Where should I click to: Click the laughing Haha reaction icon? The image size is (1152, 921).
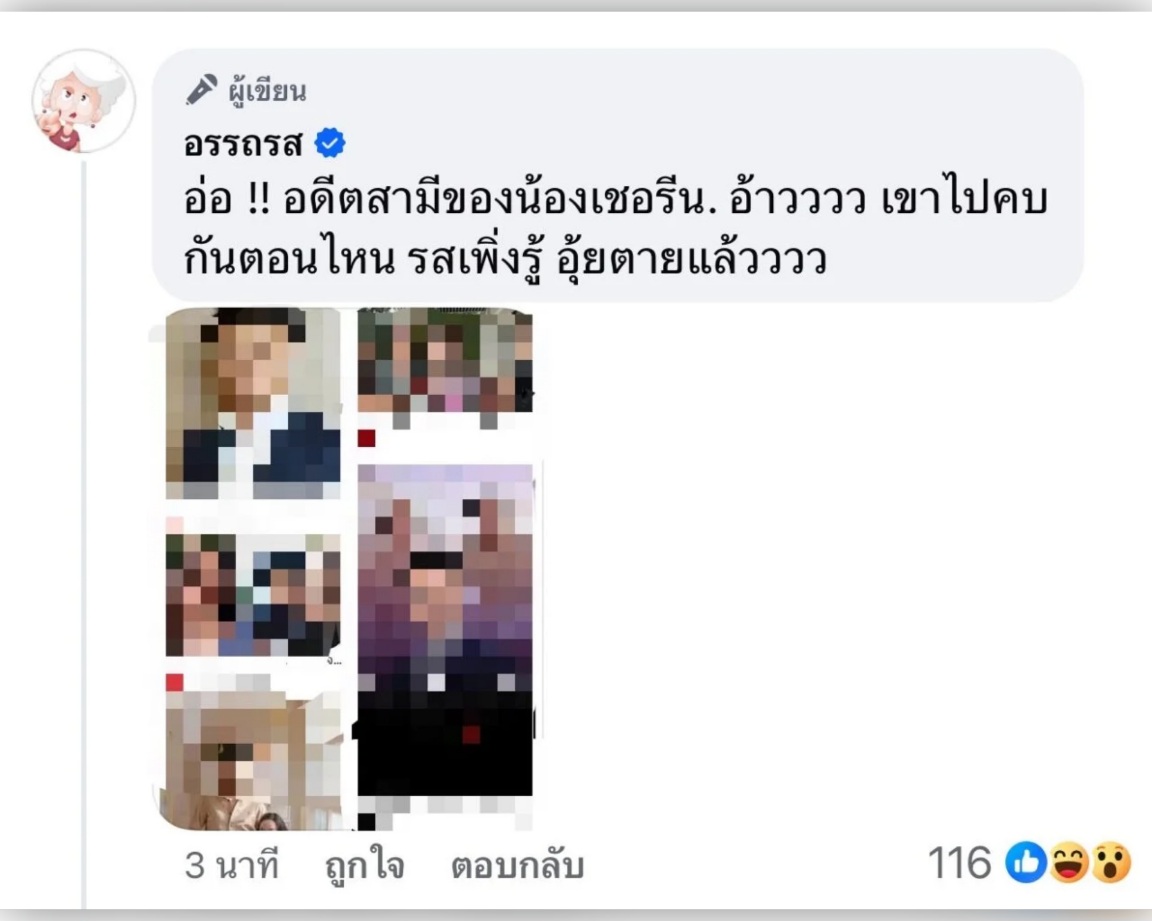[1069, 862]
